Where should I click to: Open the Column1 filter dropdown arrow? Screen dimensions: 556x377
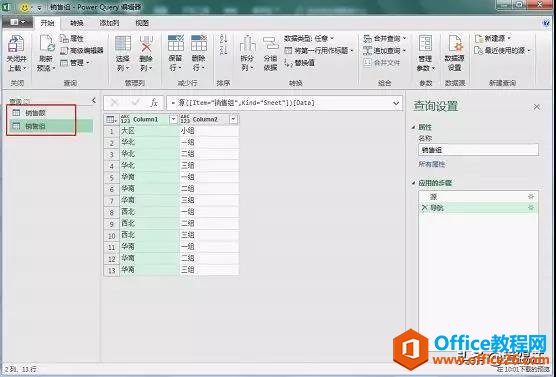click(x=174, y=119)
